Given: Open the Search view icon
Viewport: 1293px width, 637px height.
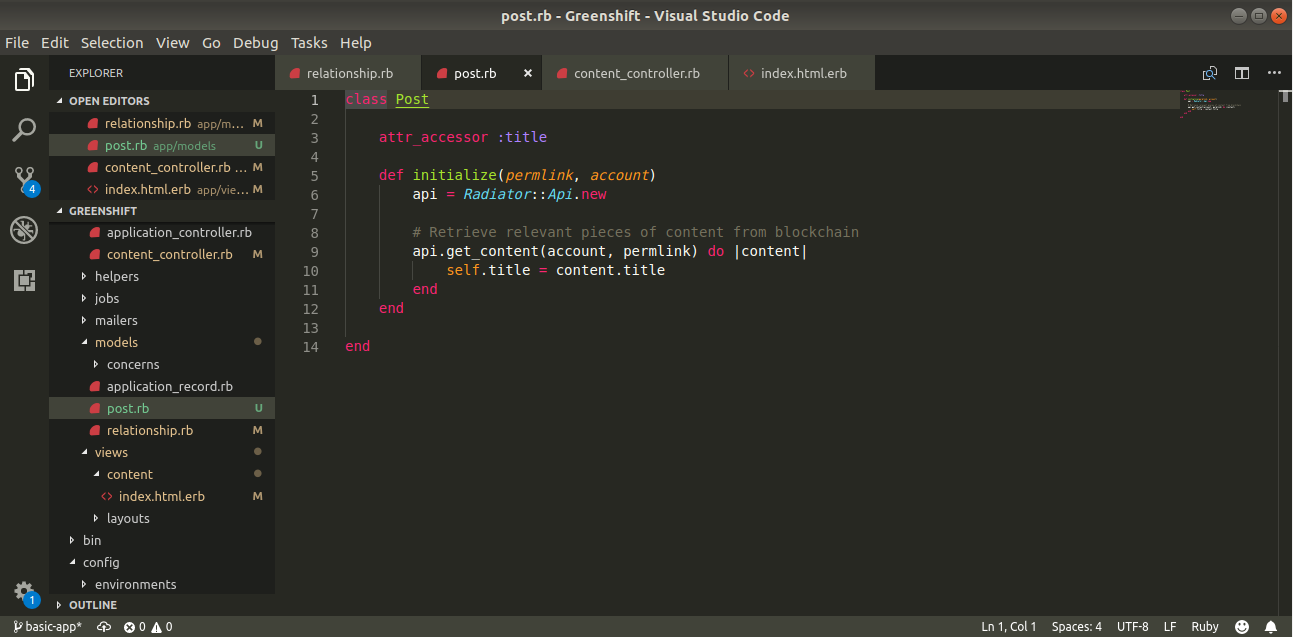Looking at the screenshot, I should (24, 129).
